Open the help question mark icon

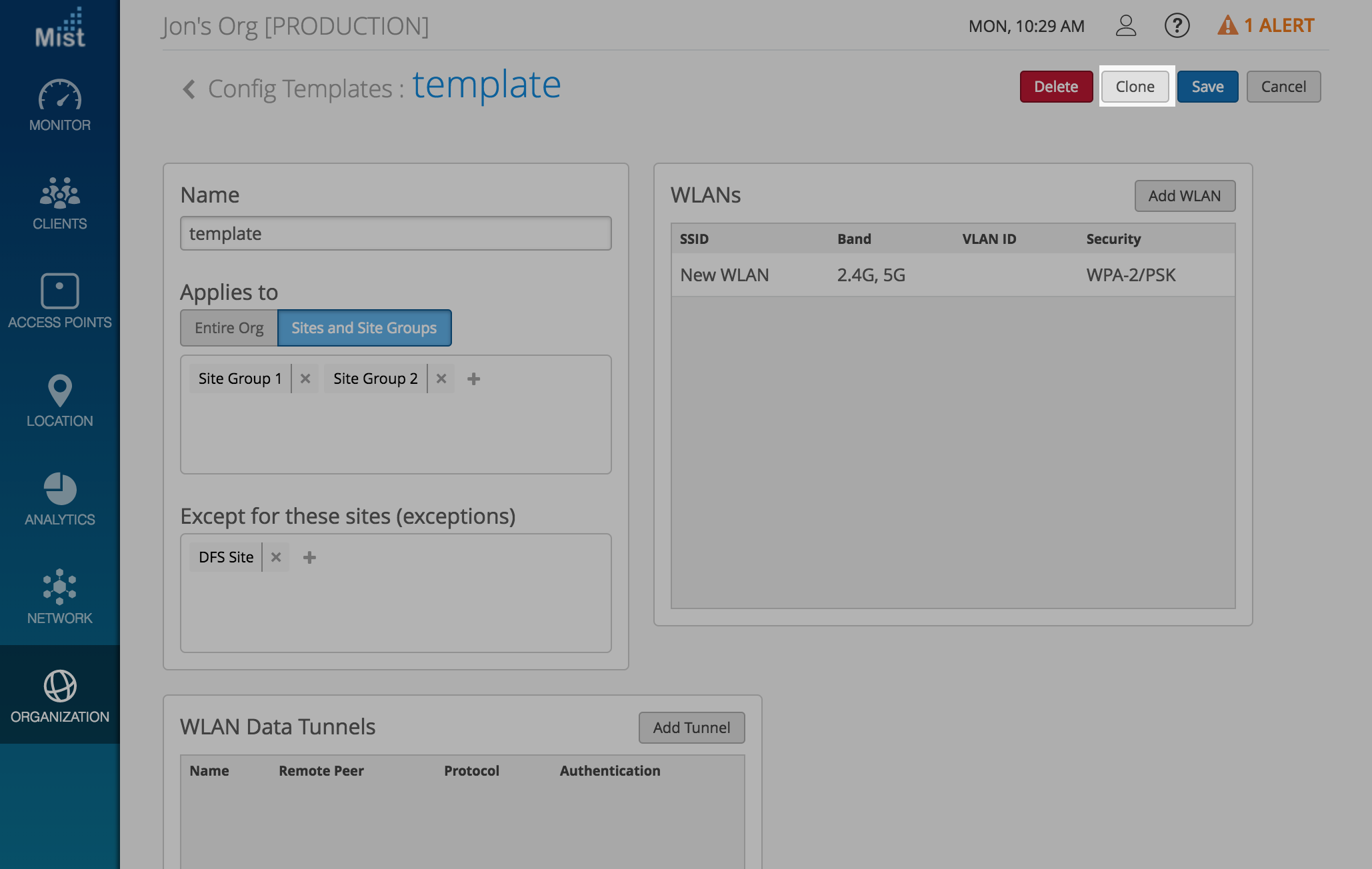pos(1177,26)
